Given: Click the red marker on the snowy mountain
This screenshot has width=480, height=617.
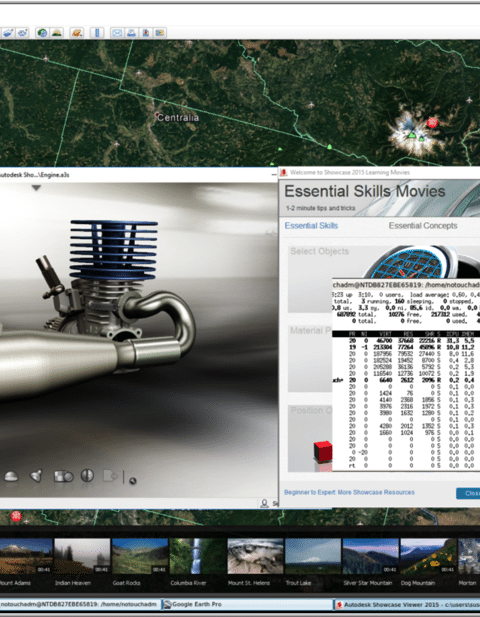Looking at the screenshot, I should click(x=432, y=122).
